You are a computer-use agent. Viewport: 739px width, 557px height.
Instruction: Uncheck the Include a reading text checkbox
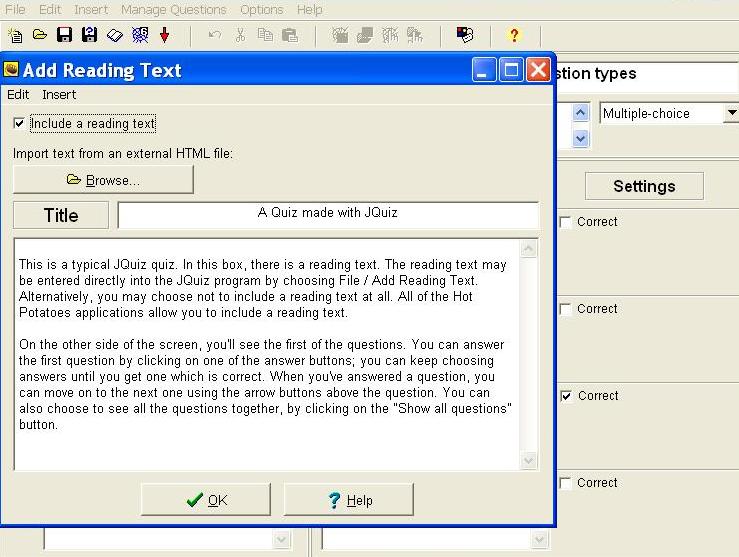19,123
